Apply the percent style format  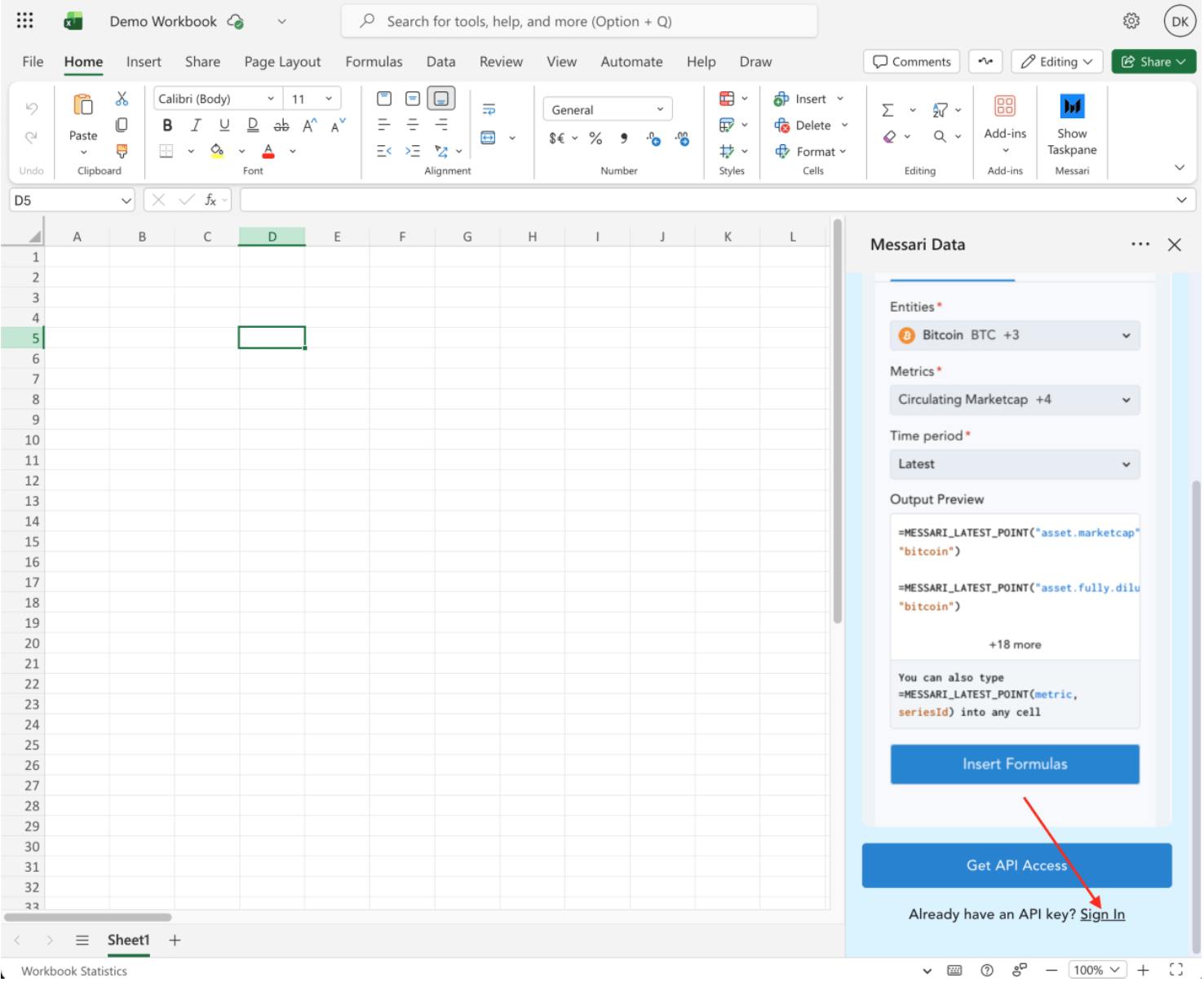coord(595,139)
